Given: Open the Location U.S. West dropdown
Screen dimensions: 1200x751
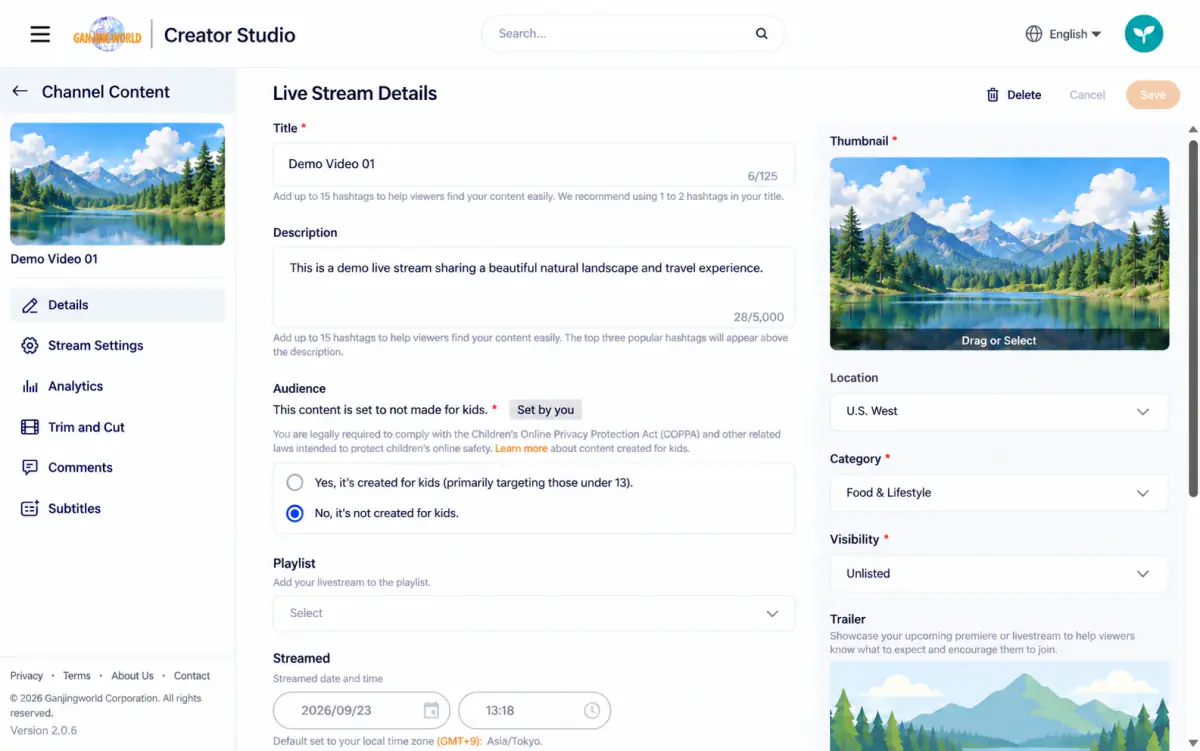Looking at the screenshot, I should [999, 411].
